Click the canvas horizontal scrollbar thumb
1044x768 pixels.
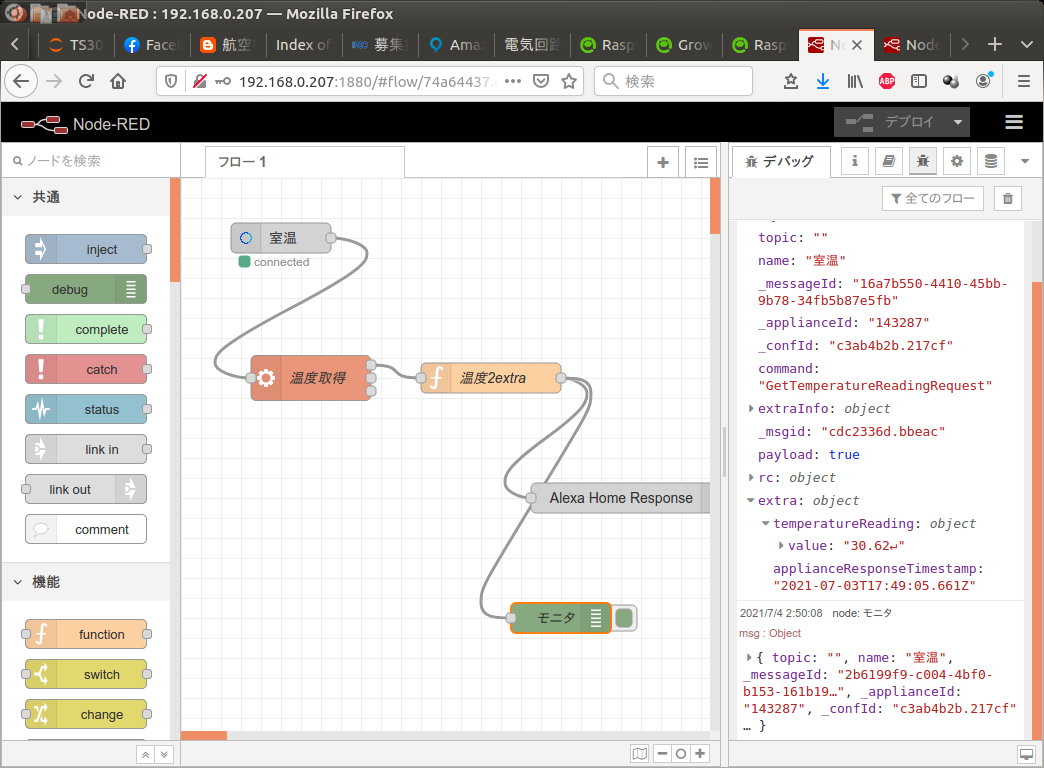pyautogui.click(x=204, y=735)
